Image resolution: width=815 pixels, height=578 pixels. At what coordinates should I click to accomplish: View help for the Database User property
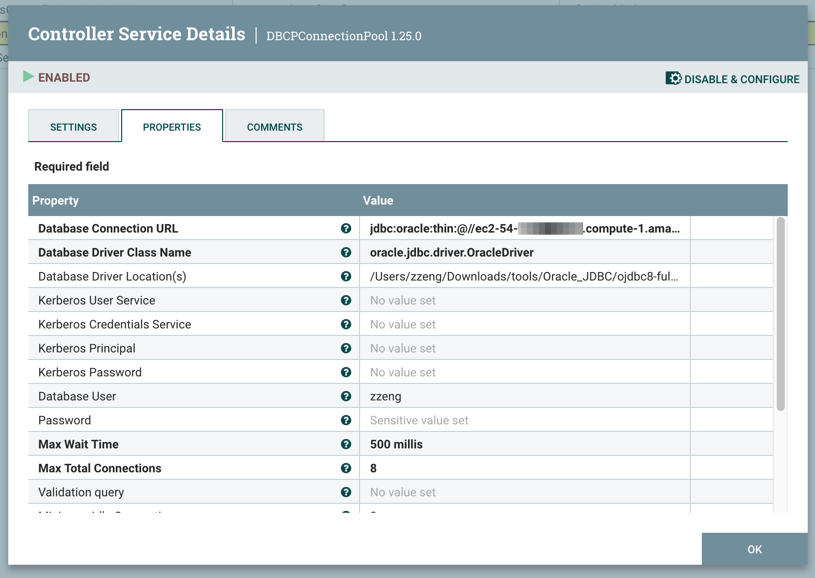tap(345, 396)
